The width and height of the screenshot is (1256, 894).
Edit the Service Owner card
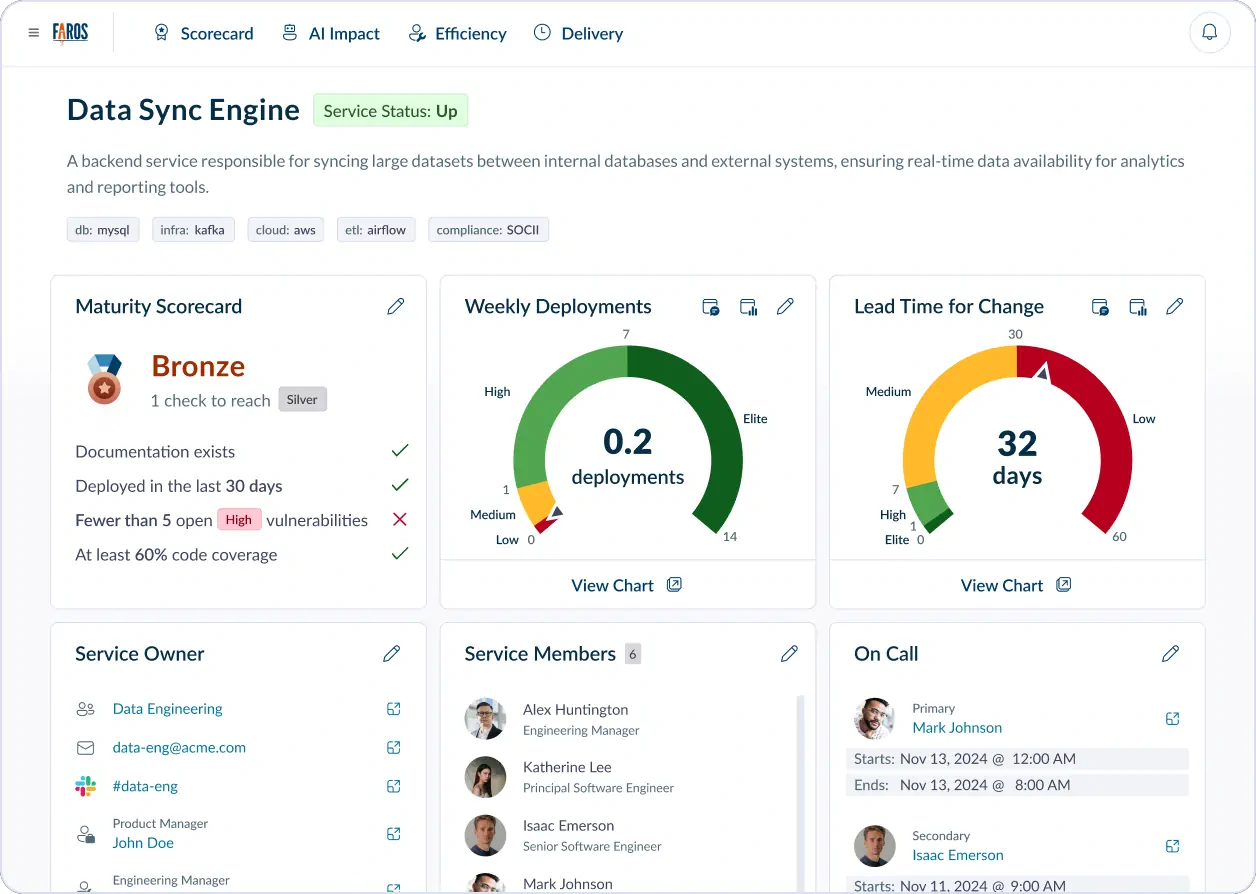392,653
